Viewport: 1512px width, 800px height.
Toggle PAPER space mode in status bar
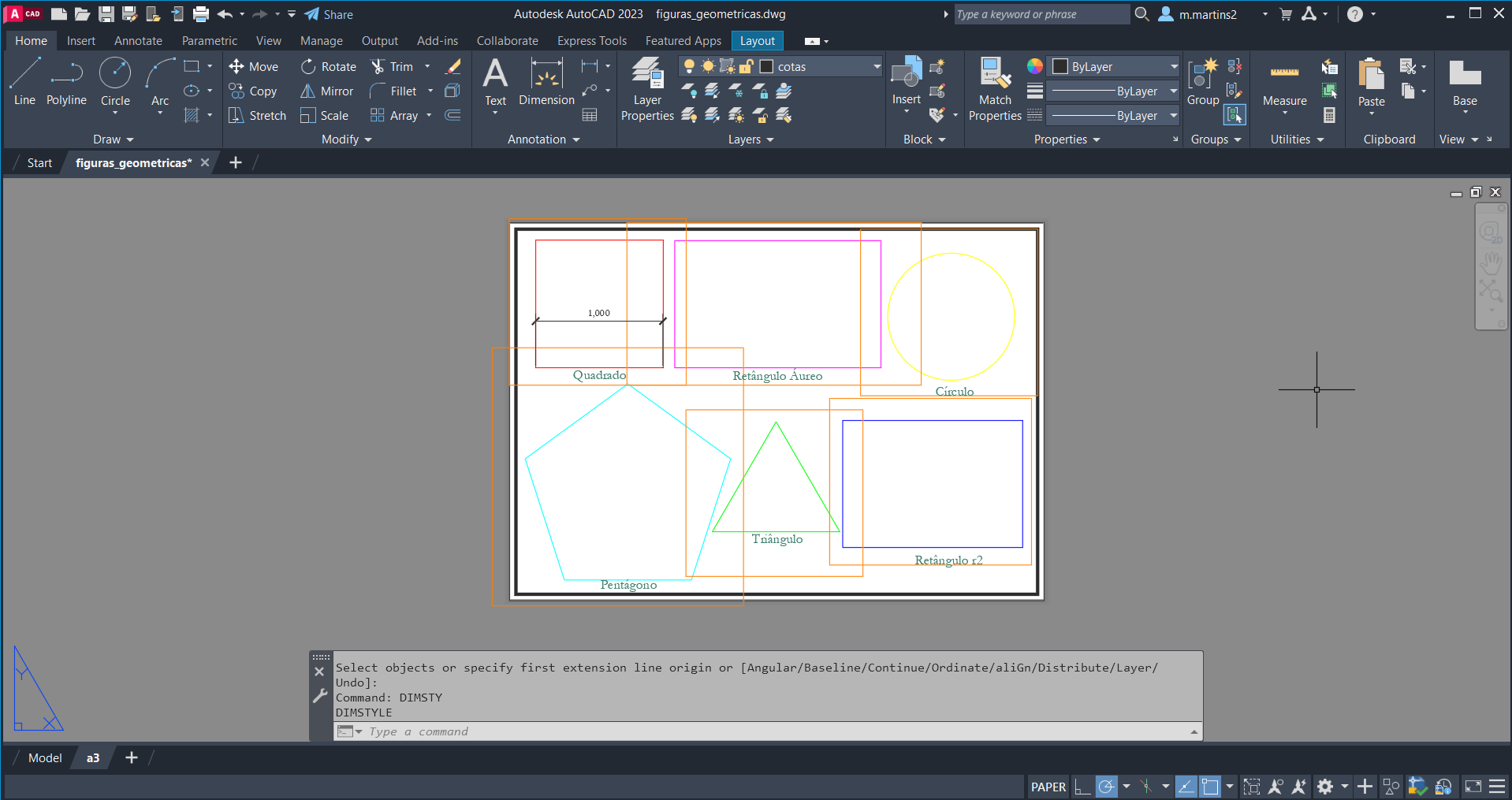coord(1048,787)
